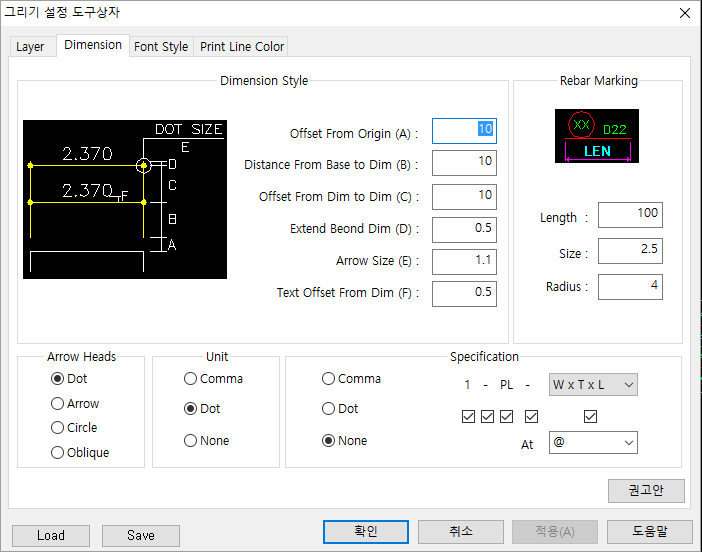This screenshot has height=552, width=702.
Task: Click the Save button
Action: [x=141, y=536]
